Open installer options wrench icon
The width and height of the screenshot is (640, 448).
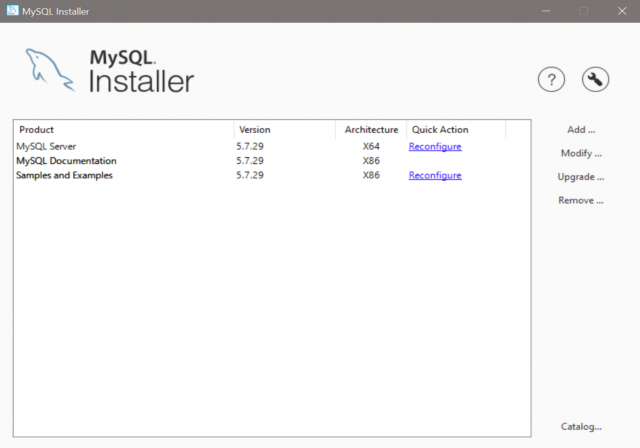click(x=595, y=79)
